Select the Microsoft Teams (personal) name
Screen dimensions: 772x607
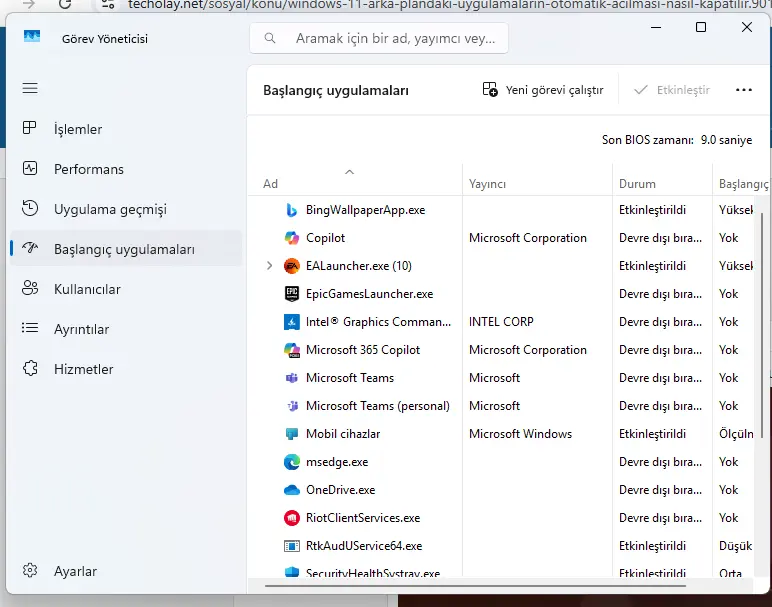[x=378, y=406]
